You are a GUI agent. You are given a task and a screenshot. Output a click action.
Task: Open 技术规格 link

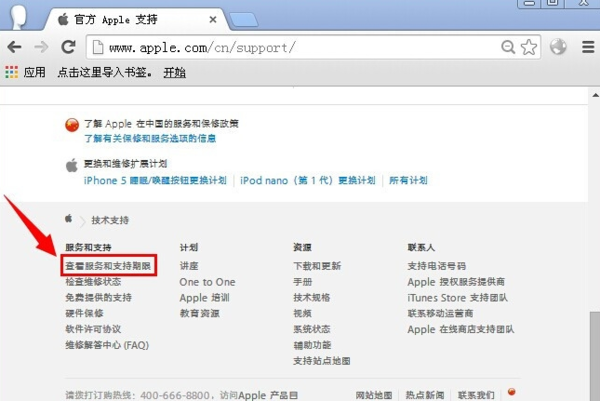pos(311,297)
